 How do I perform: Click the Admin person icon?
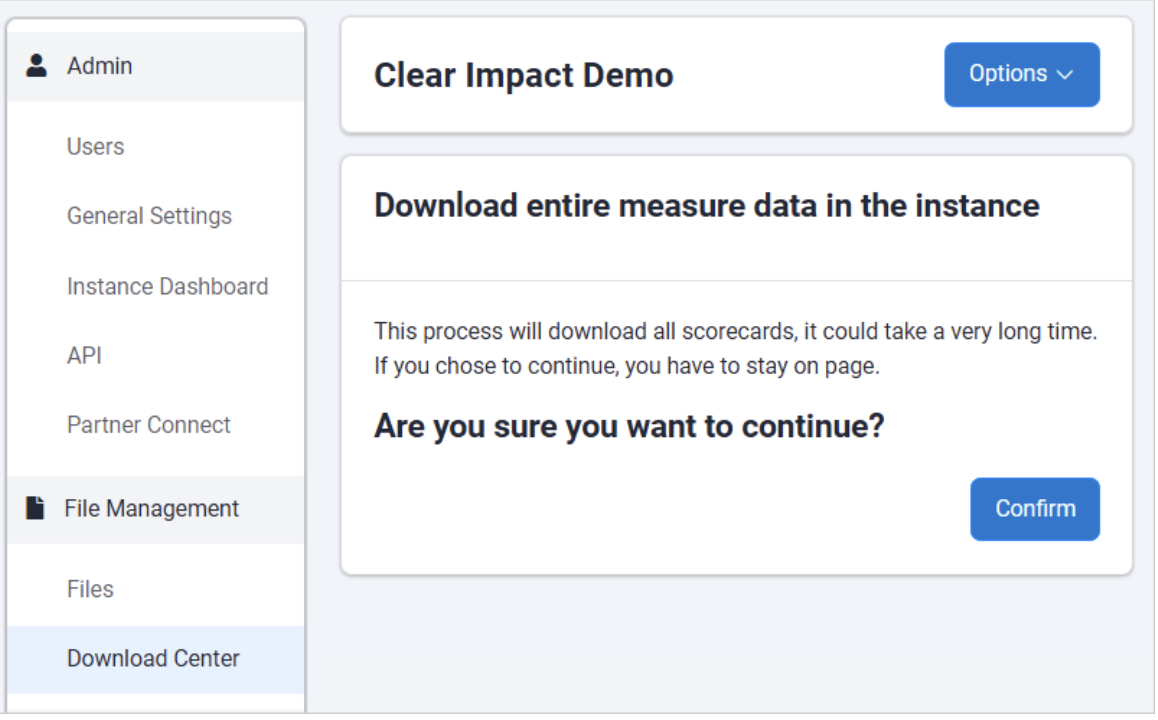coord(37,66)
